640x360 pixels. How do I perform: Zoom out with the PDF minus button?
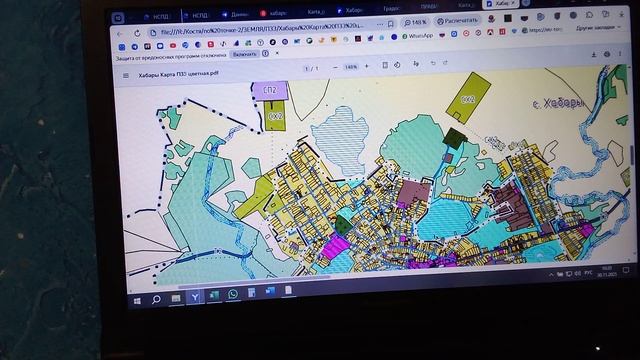(335, 67)
